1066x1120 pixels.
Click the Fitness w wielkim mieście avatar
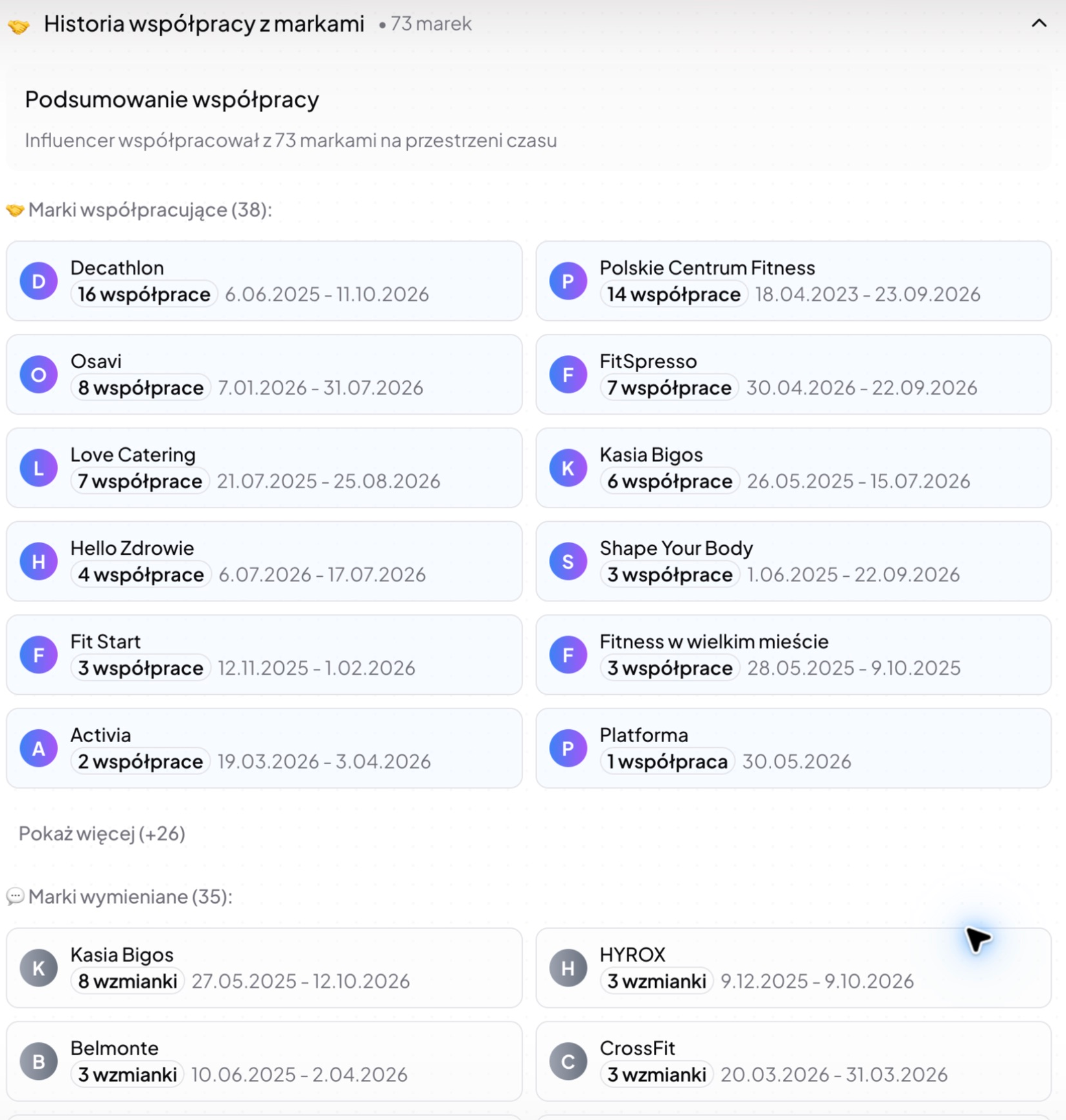[568, 654]
